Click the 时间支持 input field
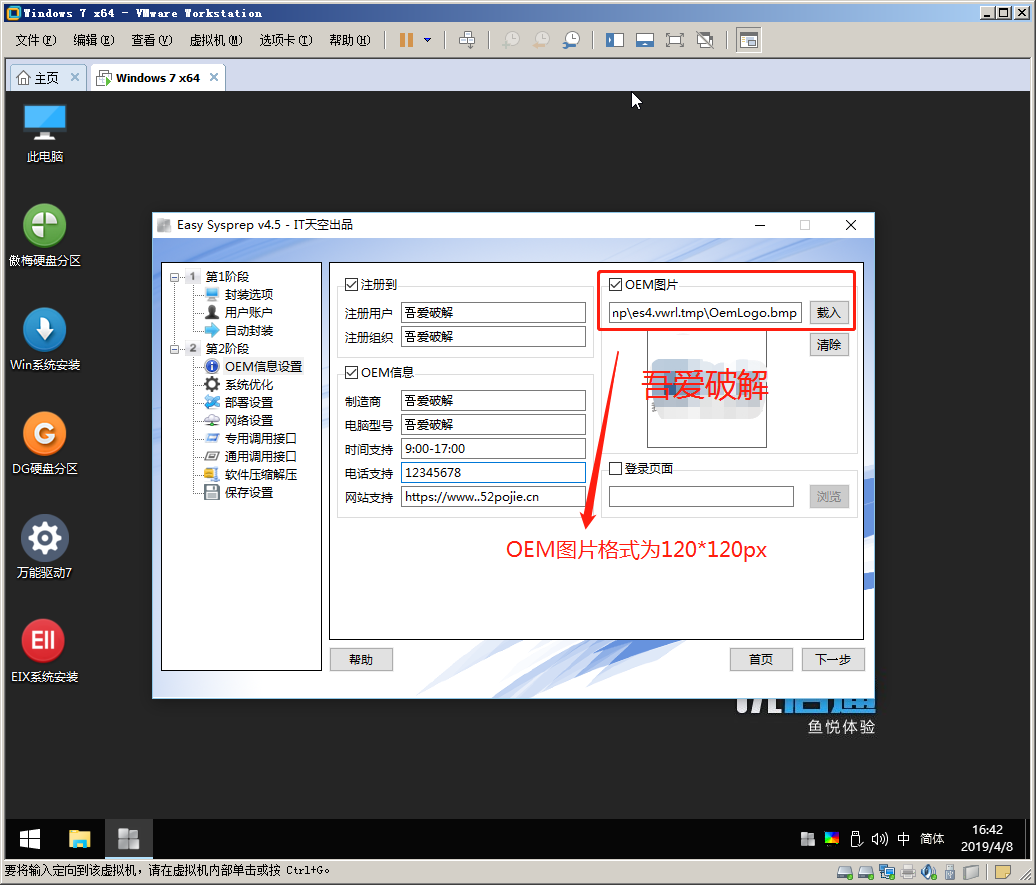This screenshot has width=1036, height=885. click(x=494, y=449)
